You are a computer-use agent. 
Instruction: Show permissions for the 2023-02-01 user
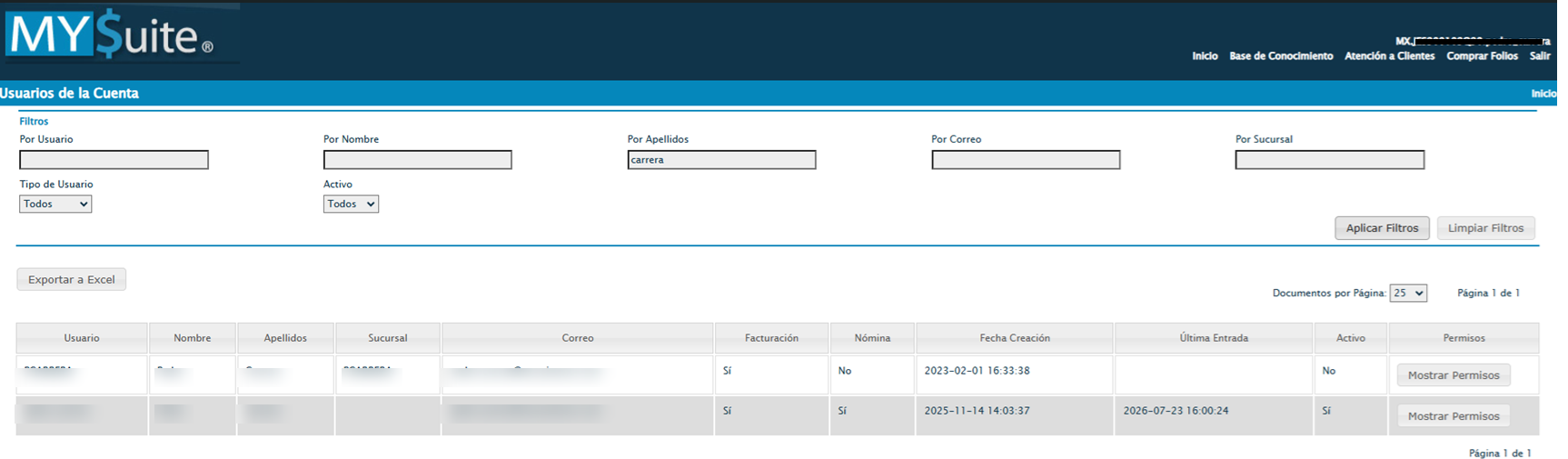pyautogui.click(x=1454, y=375)
